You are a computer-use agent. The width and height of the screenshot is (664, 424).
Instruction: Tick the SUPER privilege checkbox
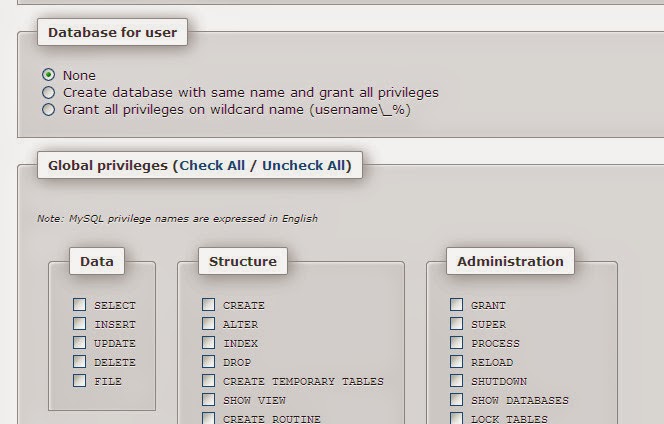coord(456,324)
